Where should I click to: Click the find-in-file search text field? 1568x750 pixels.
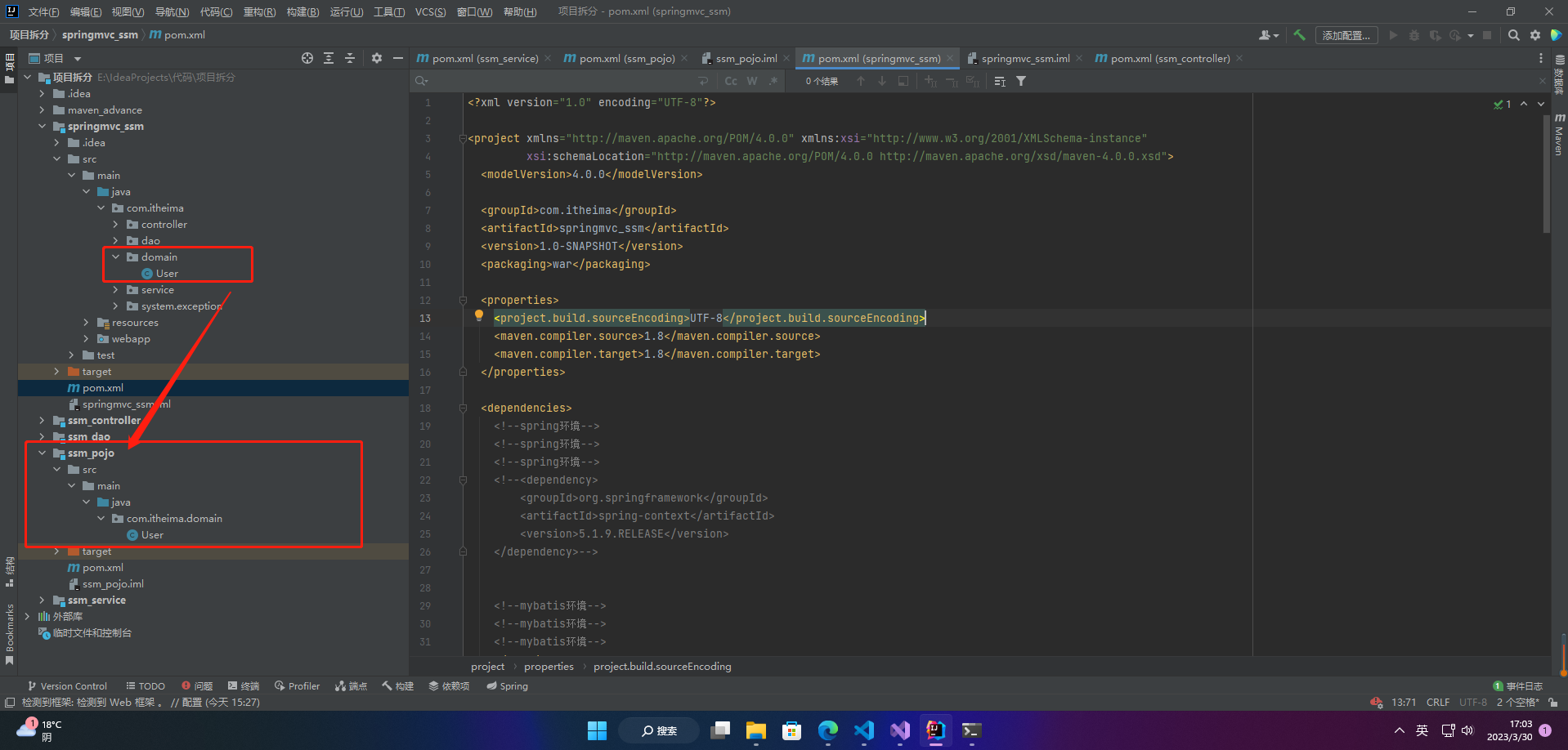(556, 81)
